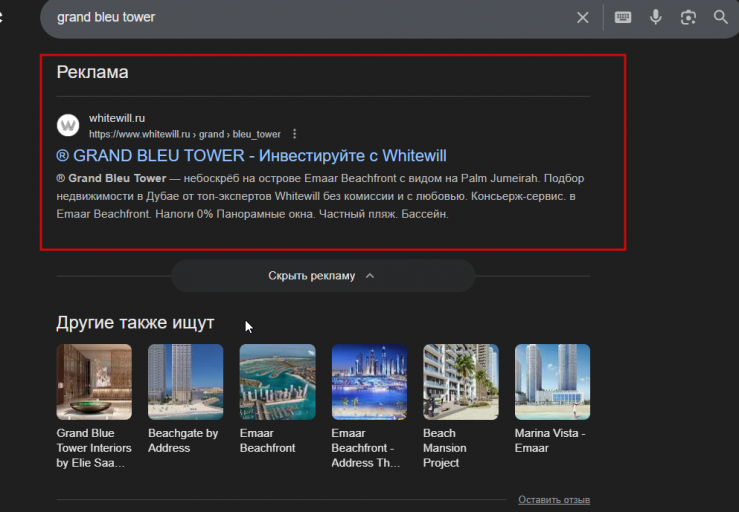The height and width of the screenshot is (512, 739).
Task: Click the 'Marina Vista - Emaar' caption text
Action: (x=550, y=440)
